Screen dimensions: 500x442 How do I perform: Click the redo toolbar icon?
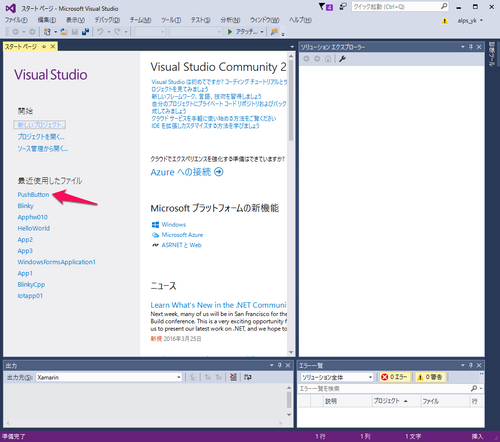[x=117, y=32]
